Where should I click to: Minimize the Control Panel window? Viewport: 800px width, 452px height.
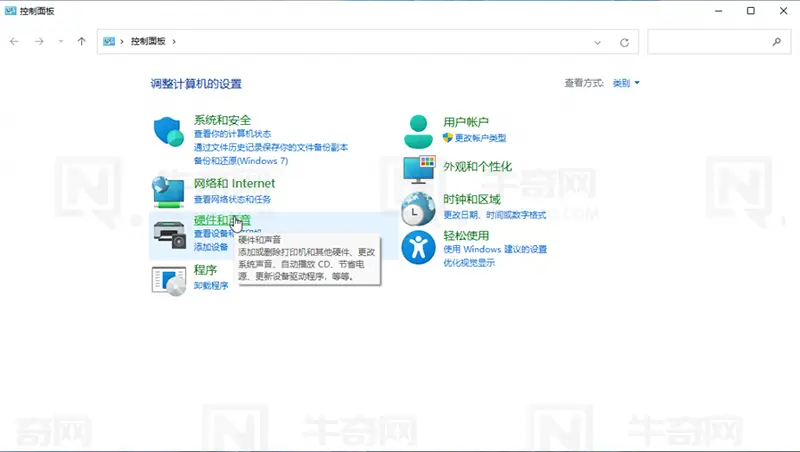(718, 11)
